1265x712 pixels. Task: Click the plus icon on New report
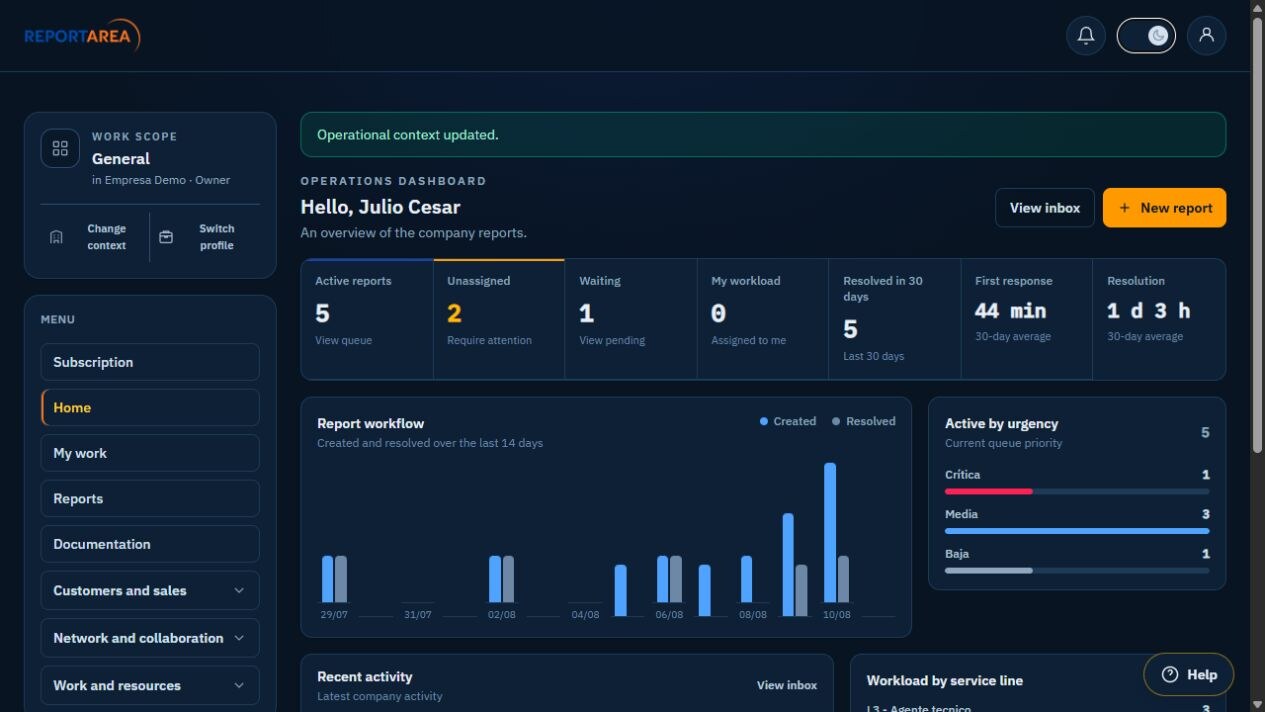pos(1124,208)
